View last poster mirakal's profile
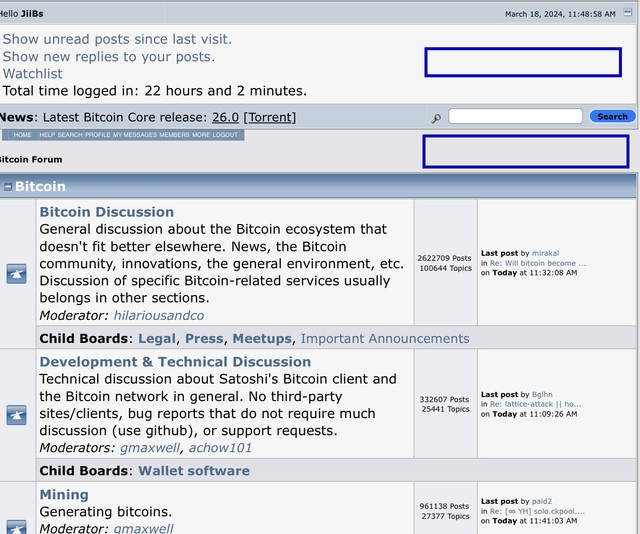The width and height of the screenshot is (640, 534). click(545, 253)
